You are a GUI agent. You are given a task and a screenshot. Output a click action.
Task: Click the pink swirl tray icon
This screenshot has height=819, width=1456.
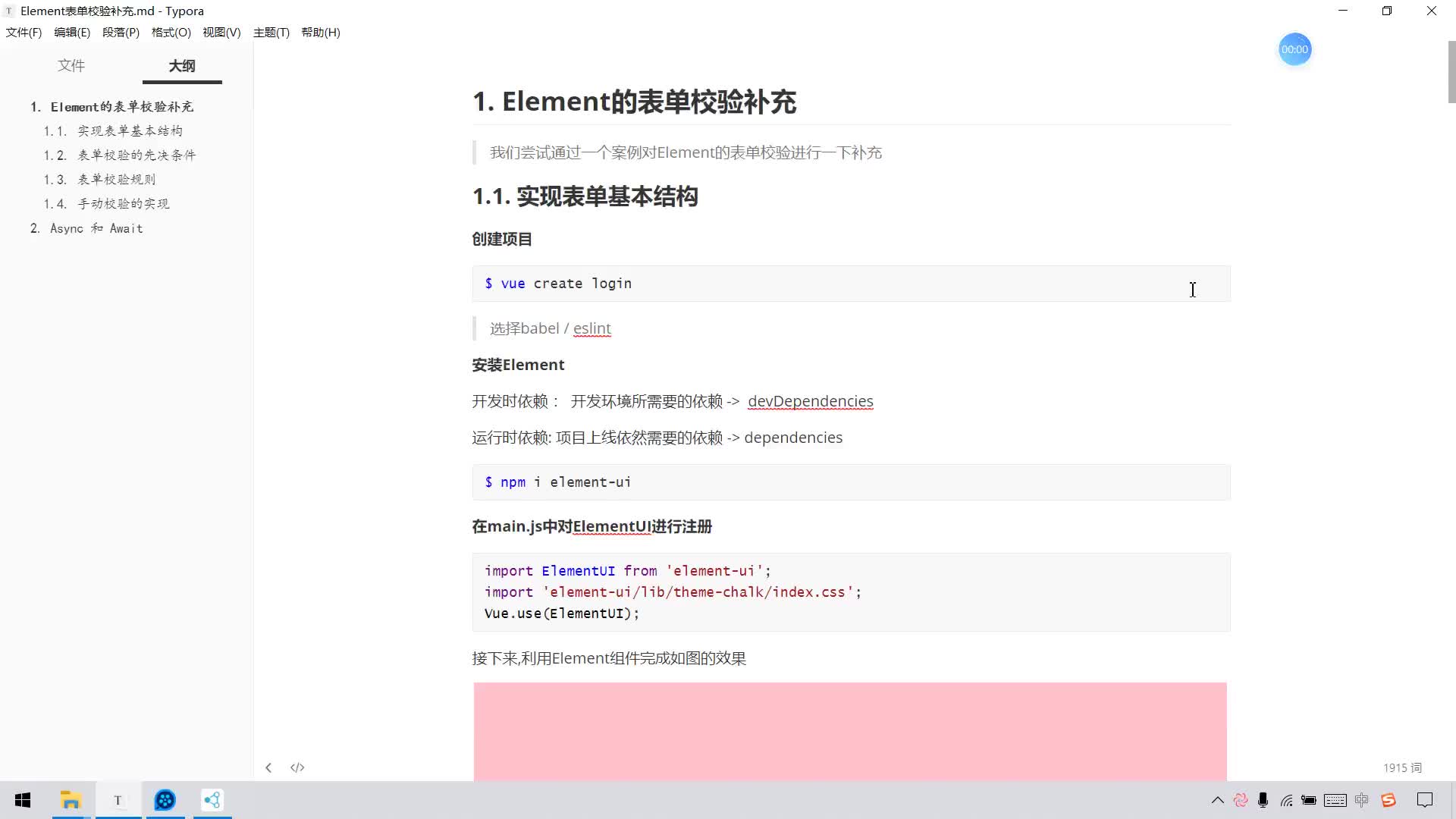(x=1241, y=800)
